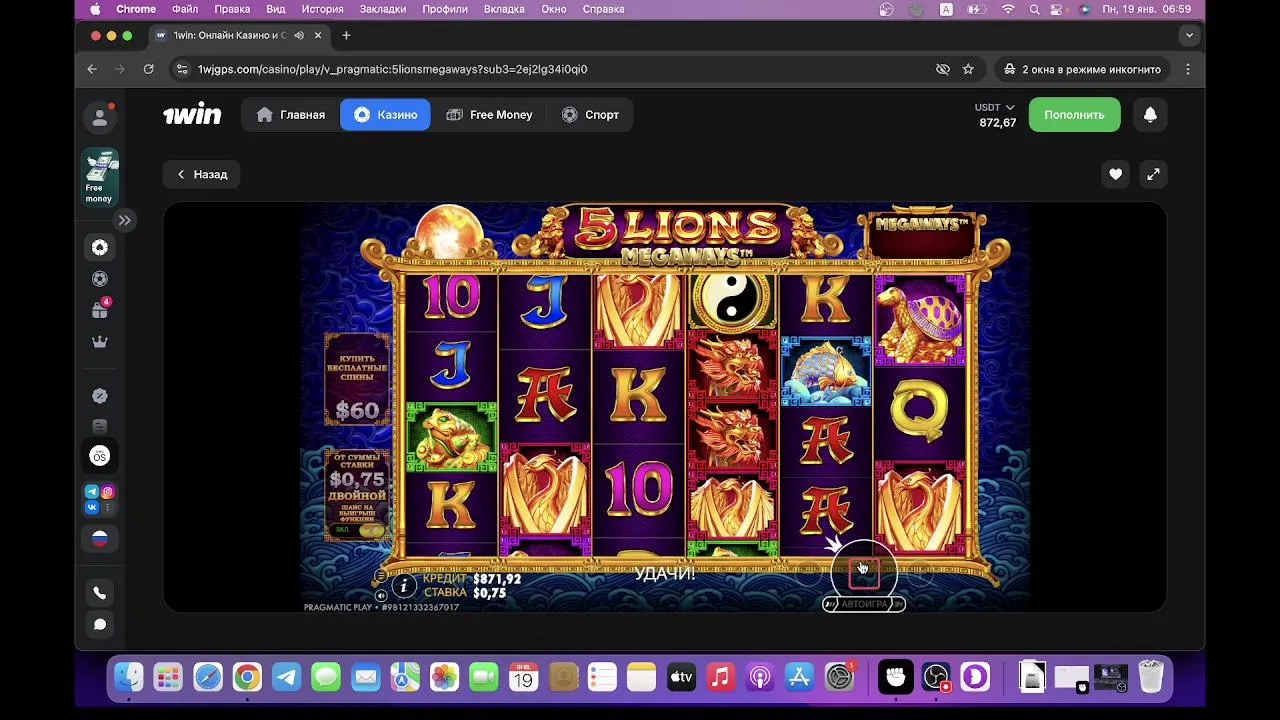Select the 1win Онлайн Казино tab
This screenshot has height=720, width=1280.
coord(238,35)
